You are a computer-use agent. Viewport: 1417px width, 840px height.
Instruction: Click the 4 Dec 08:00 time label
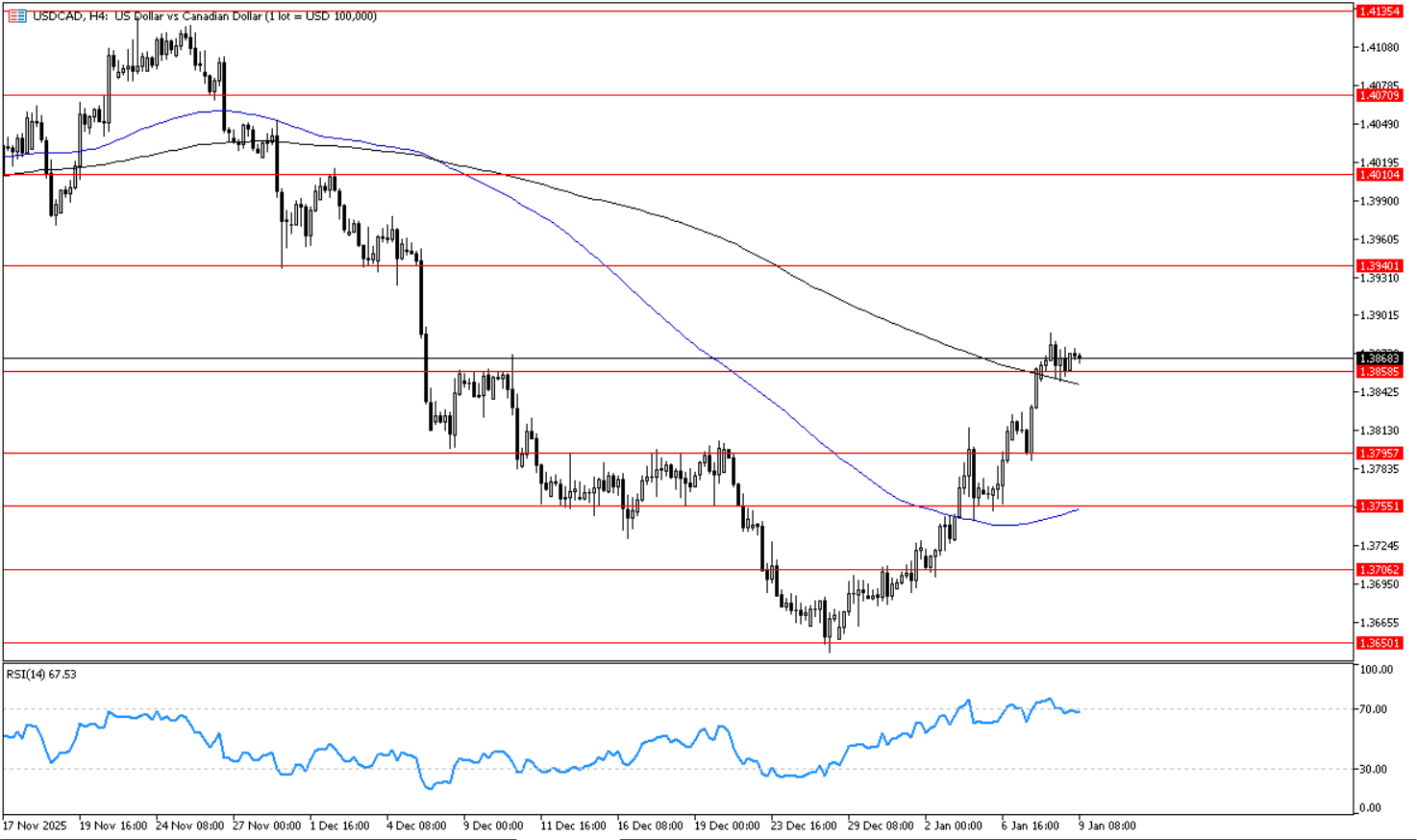[416, 826]
